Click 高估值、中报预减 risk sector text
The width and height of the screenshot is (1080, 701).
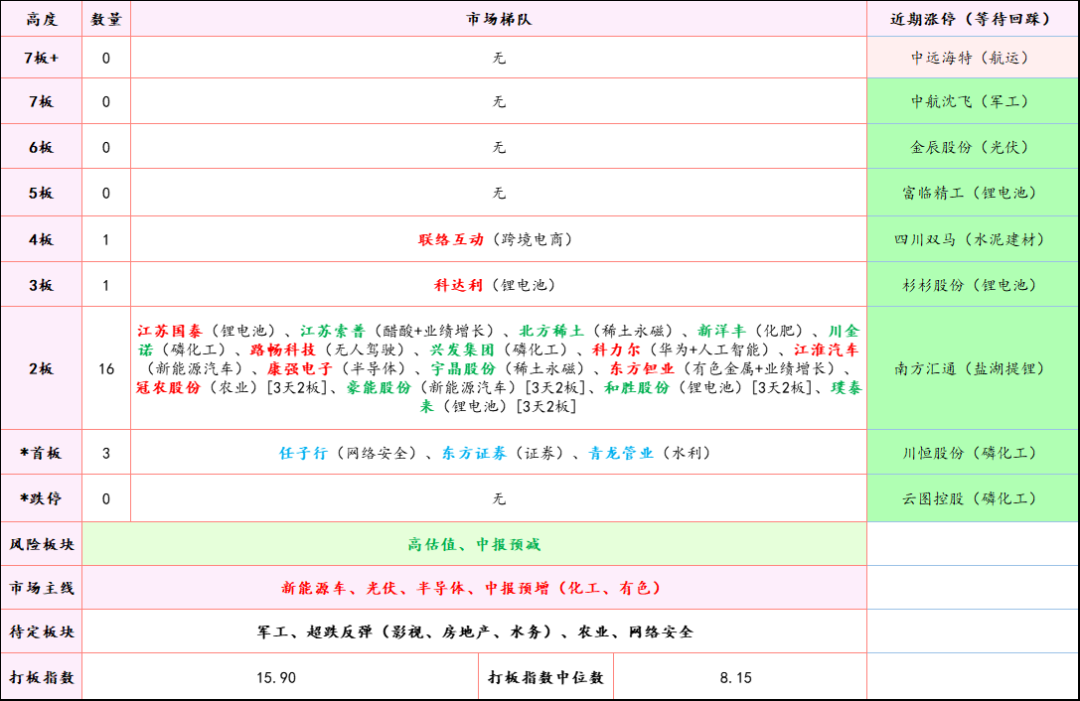[x=474, y=544]
